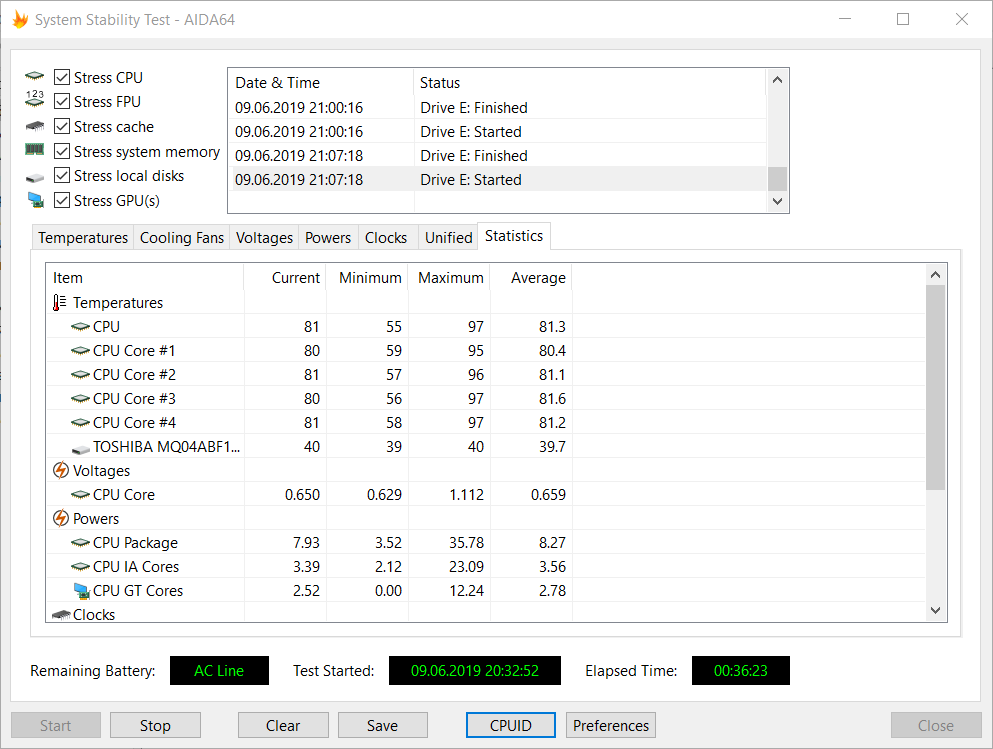Image resolution: width=993 pixels, height=749 pixels.
Task: Click the chip icon beside CPU Core #4
Action: click(80, 422)
